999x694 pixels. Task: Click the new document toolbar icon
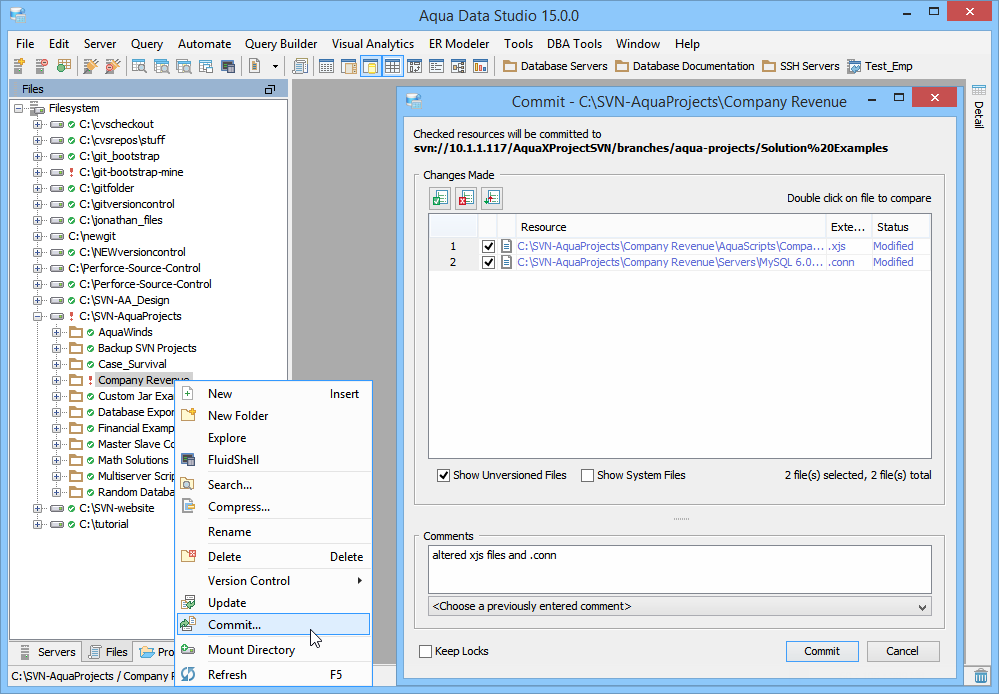tap(254, 66)
